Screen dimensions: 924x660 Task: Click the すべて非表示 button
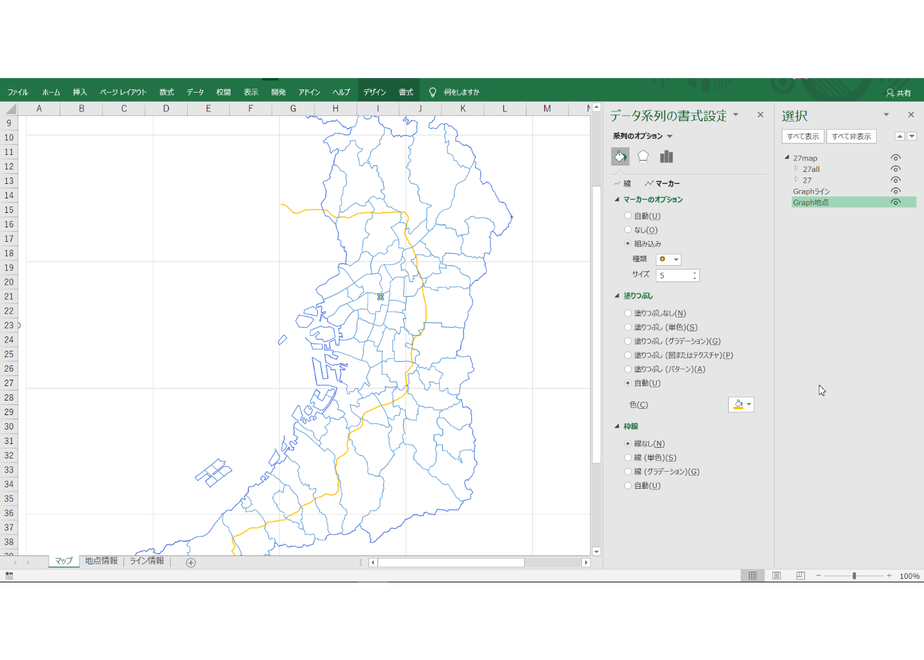[x=851, y=137]
